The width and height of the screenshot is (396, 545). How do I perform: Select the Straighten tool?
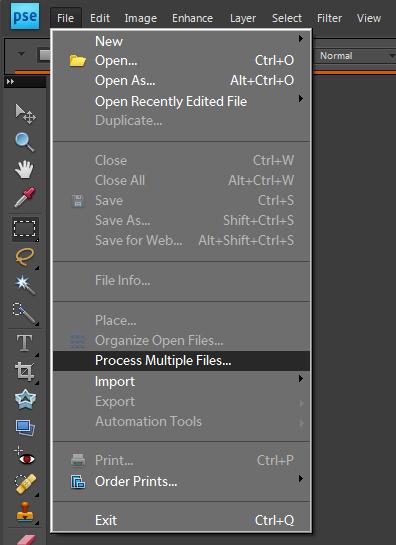tap(25, 428)
